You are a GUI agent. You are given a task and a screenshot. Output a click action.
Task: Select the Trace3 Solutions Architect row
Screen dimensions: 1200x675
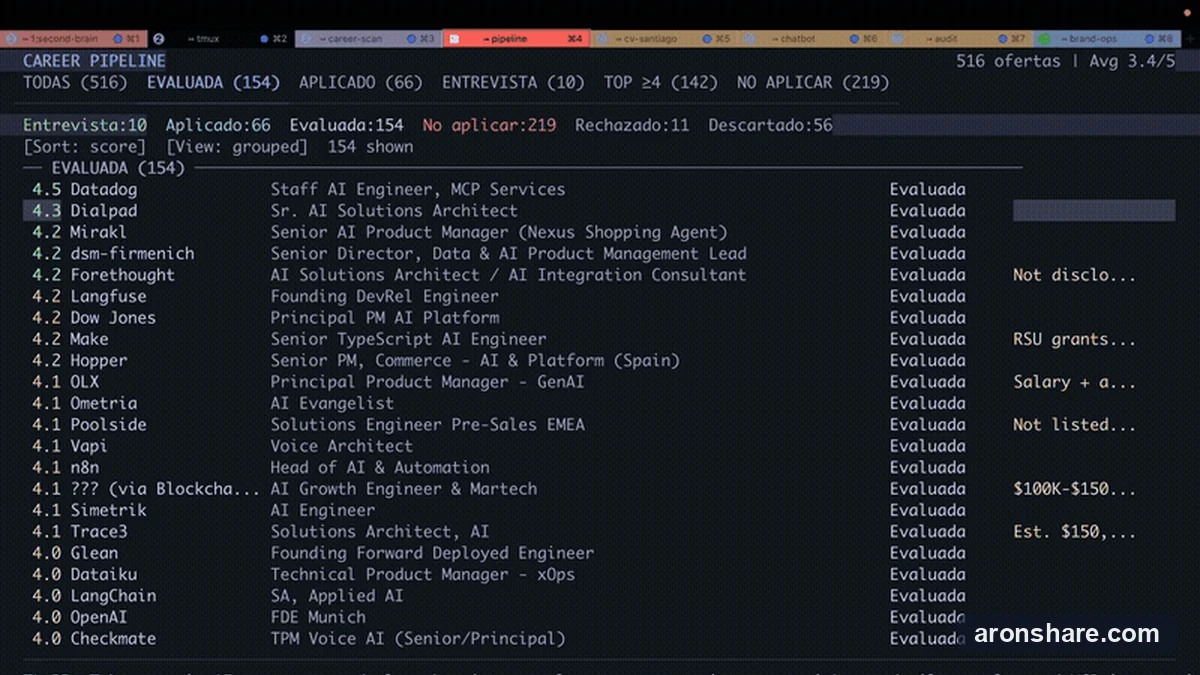point(600,532)
